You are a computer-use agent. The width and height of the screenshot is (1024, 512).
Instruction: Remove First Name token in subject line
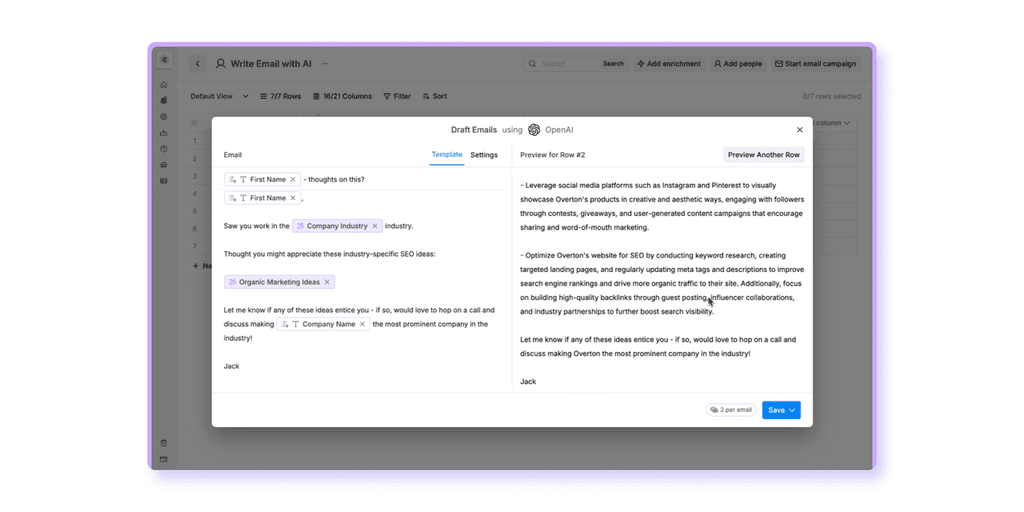click(293, 180)
